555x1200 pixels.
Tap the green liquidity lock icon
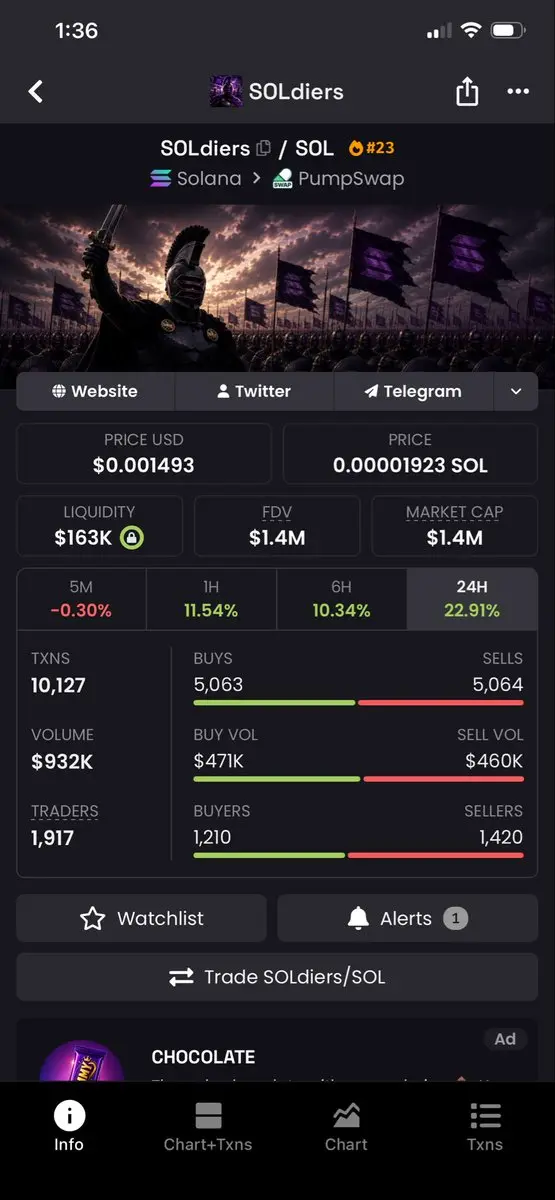coord(132,538)
